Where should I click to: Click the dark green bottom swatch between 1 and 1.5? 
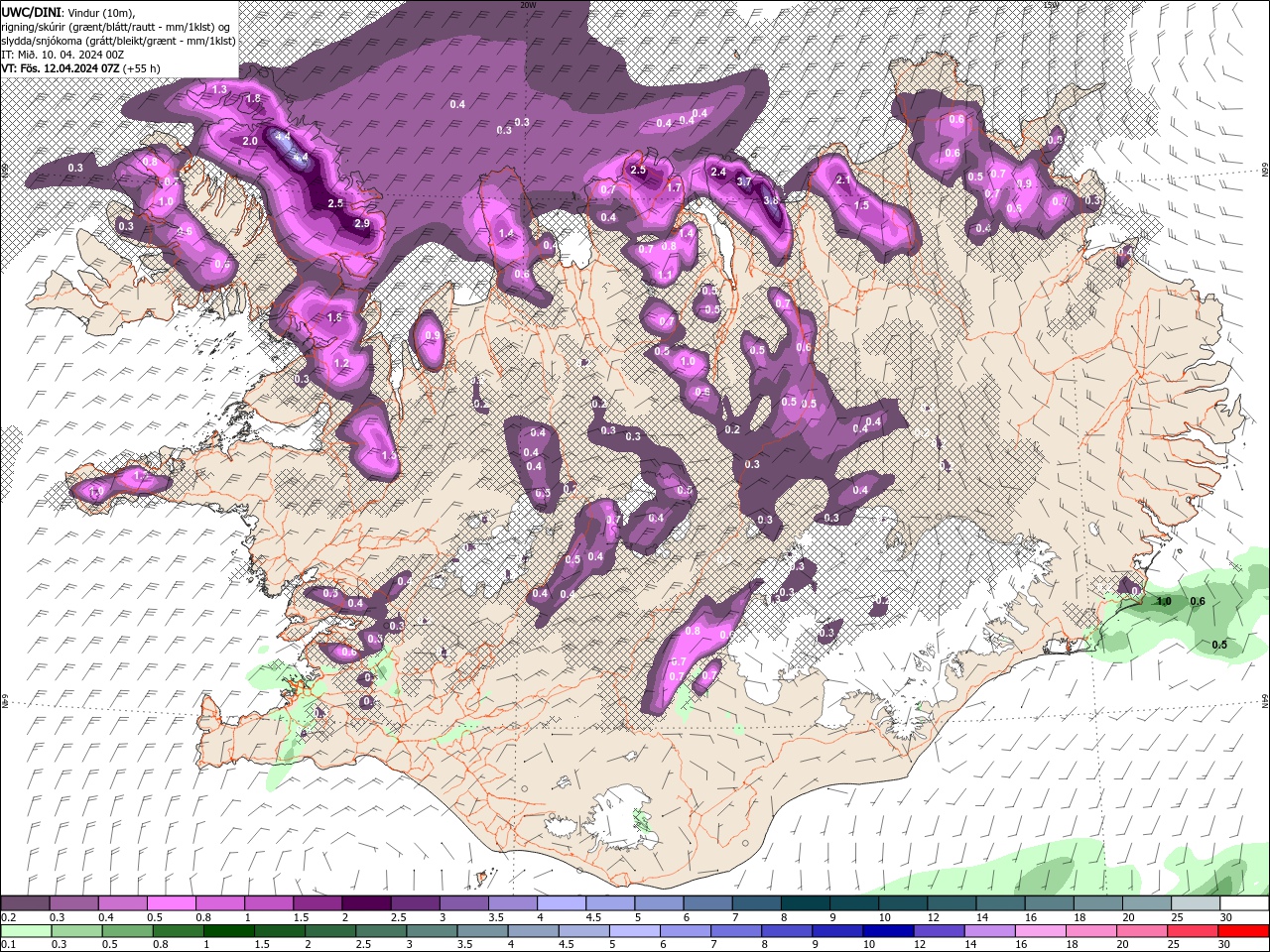228,931
